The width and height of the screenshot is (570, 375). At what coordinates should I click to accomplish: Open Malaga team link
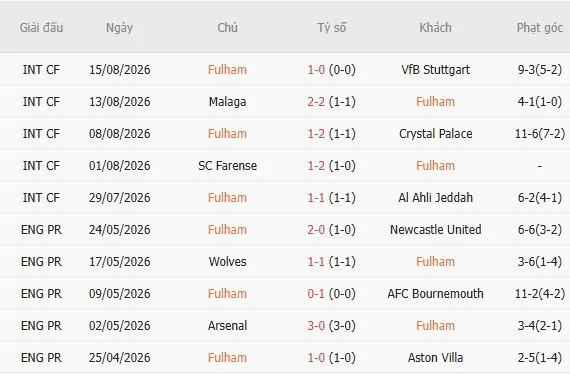(227, 101)
